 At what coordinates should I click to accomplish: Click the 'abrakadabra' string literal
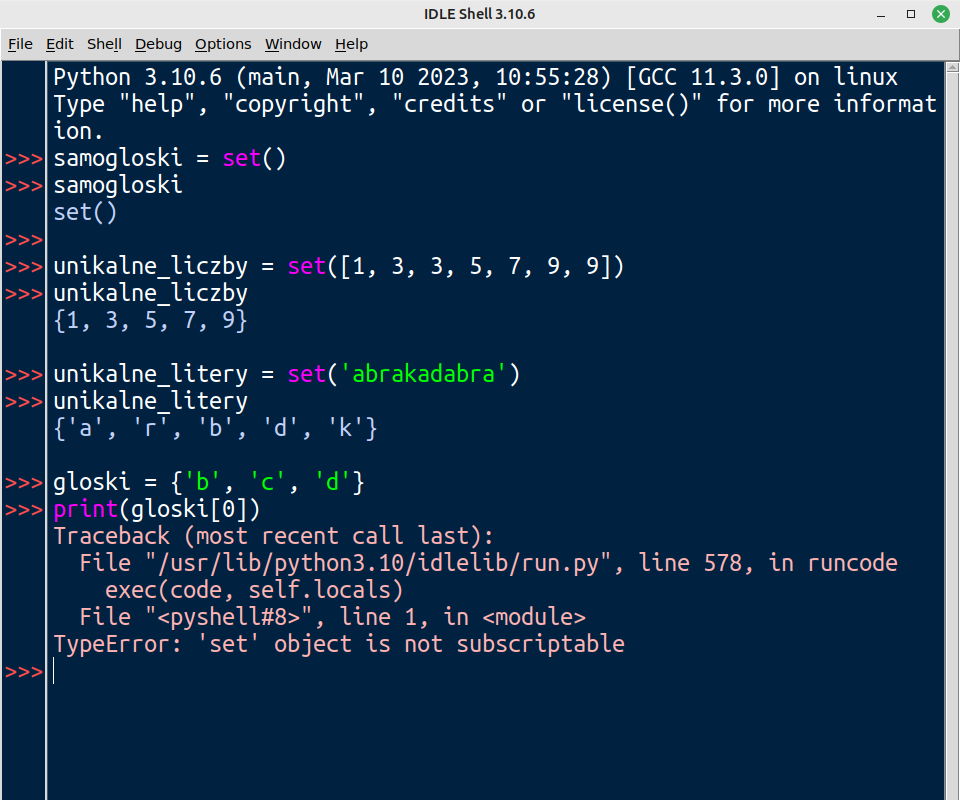[424, 374]
